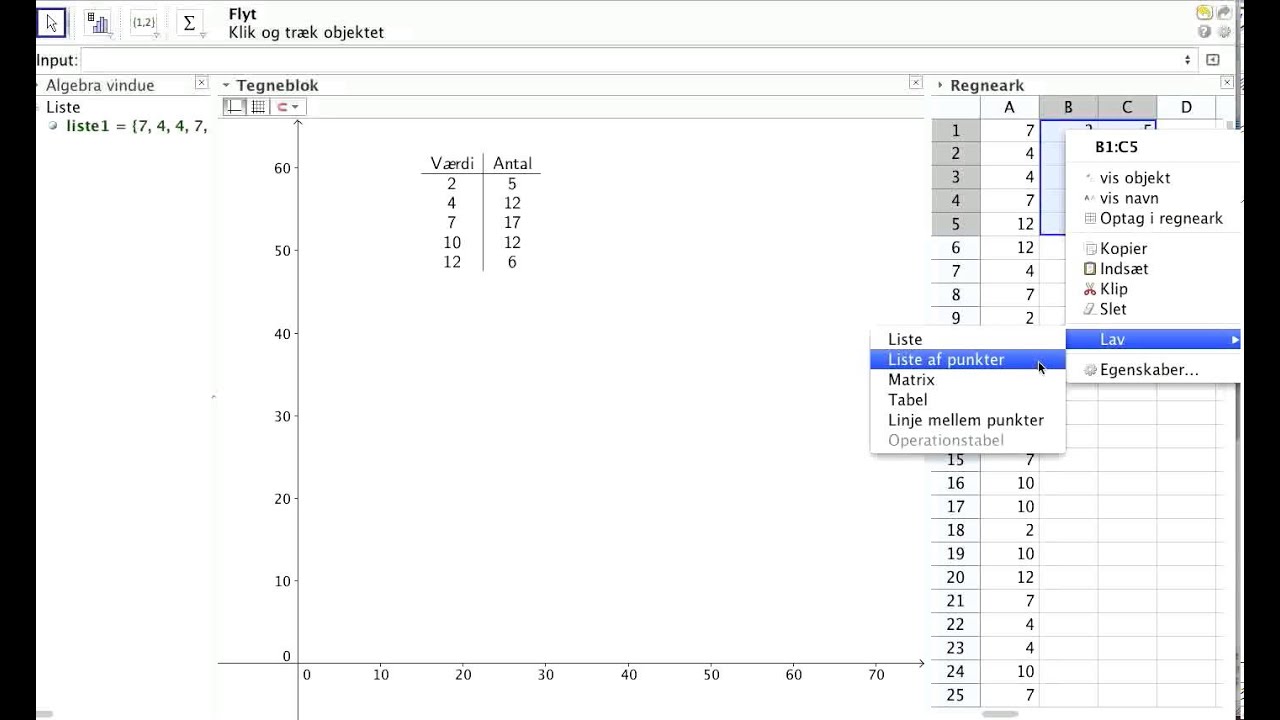
Task: Choose 'Liste af punkter' from the submenu
Action: coord(946,360)
